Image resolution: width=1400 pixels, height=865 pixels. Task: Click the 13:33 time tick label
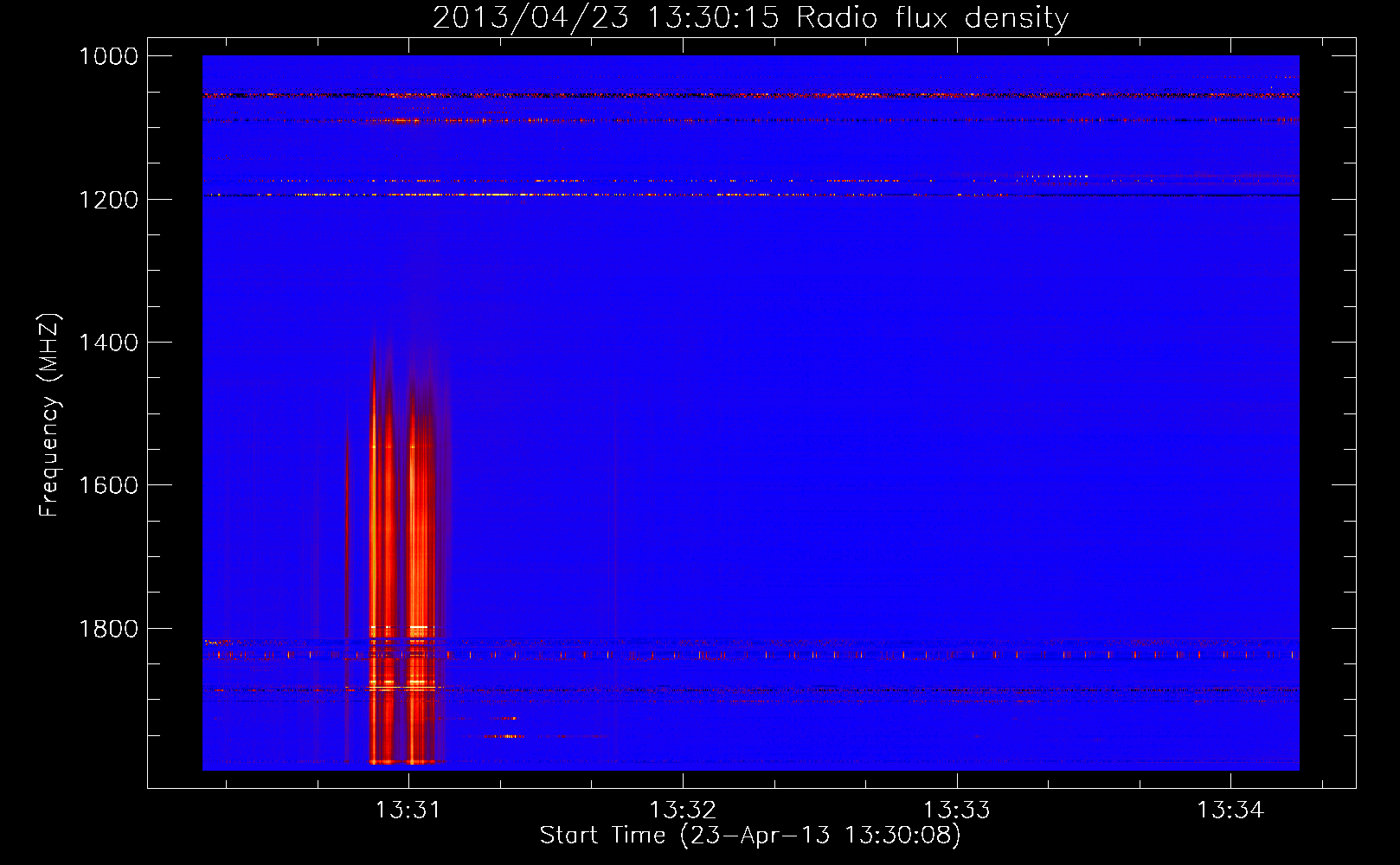pyautogui.click(x=956, y=811)
